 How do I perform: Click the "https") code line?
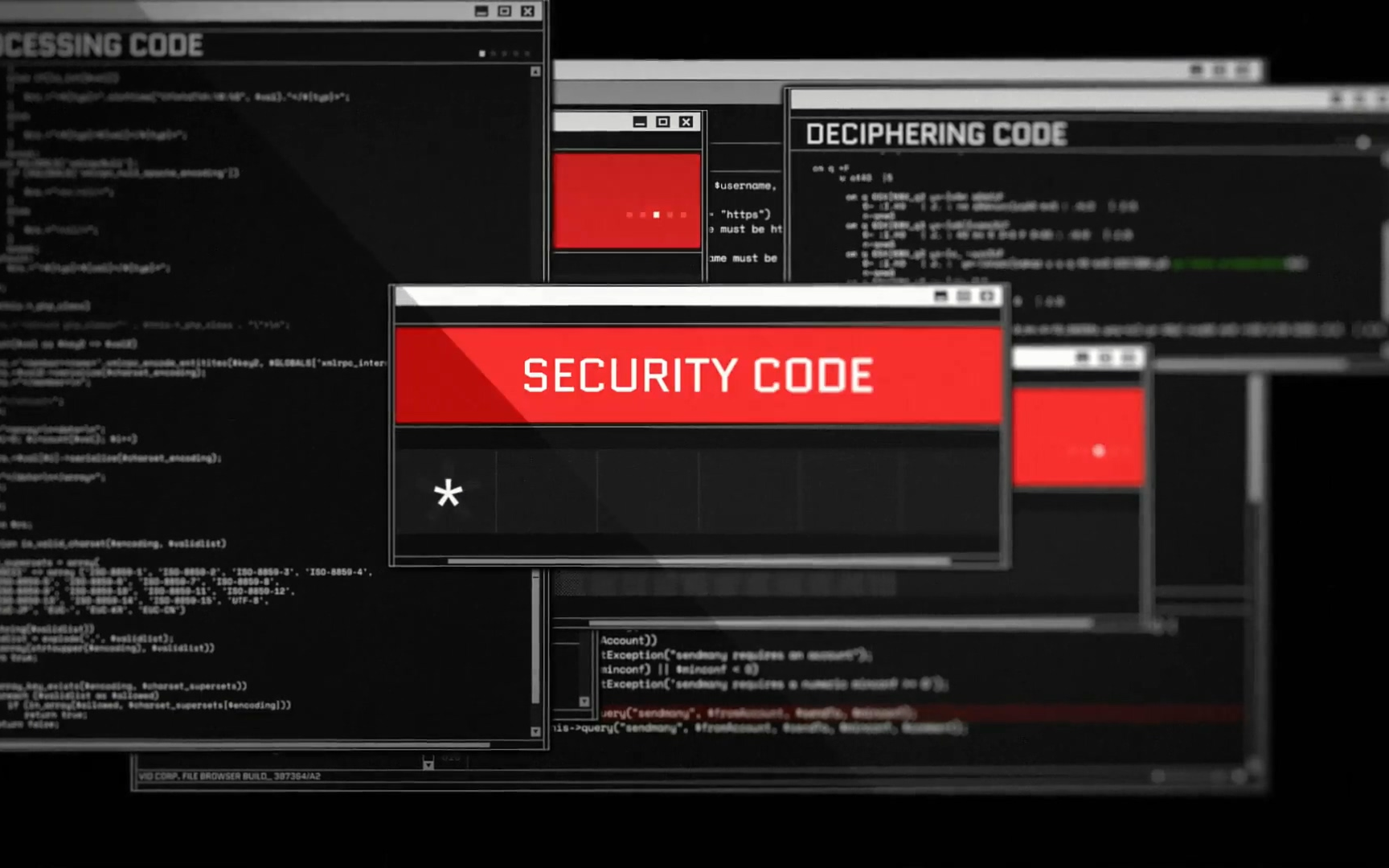pos(745,215)
